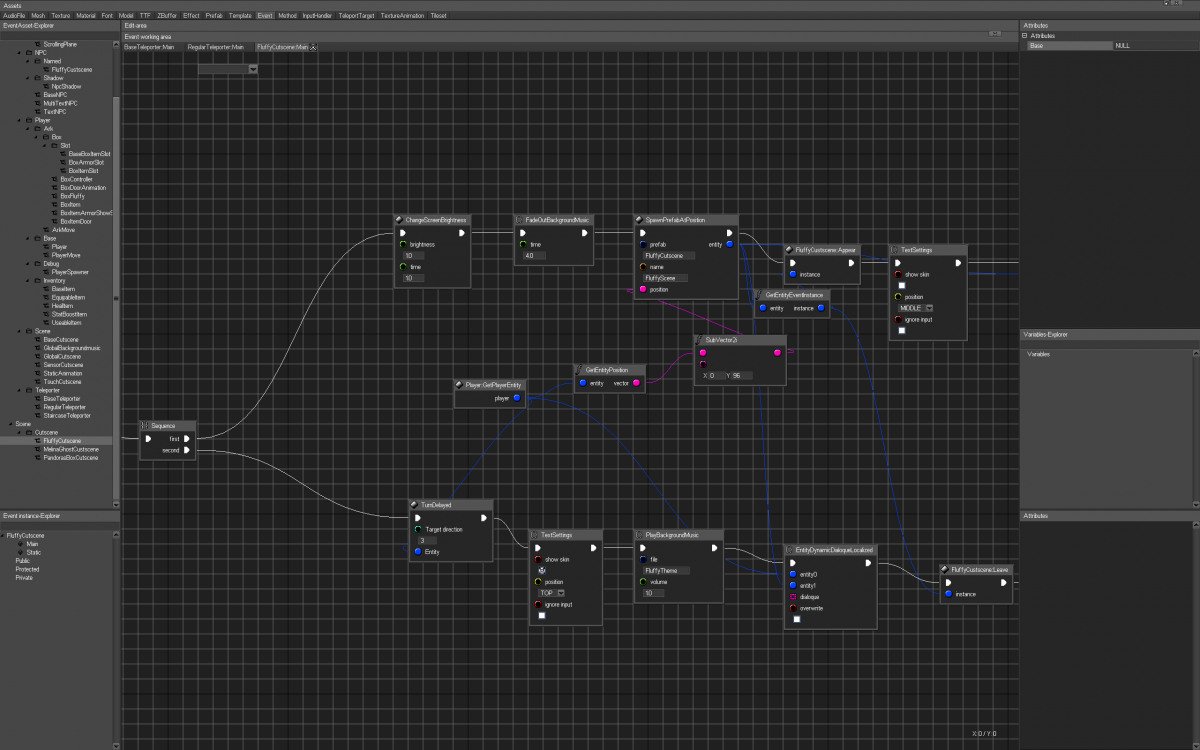Click the gear icon on ChangeScreenBrightness node header
The height and width of the screenshot is (750, 1200).
tap(398, 220)
